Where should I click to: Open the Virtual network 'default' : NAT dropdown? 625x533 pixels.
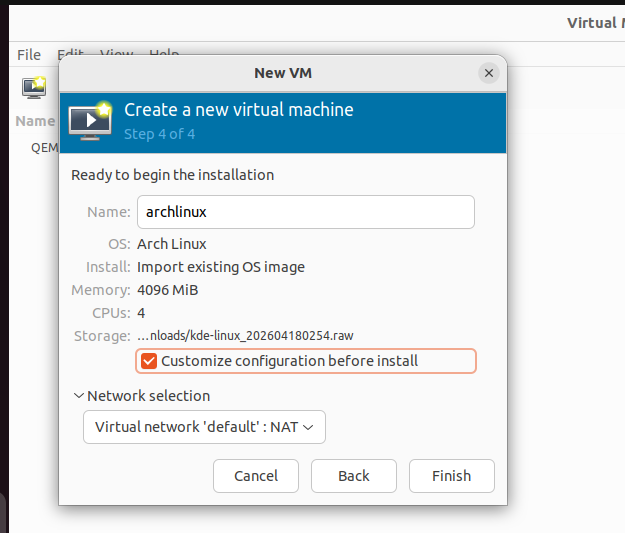point(204,427)
